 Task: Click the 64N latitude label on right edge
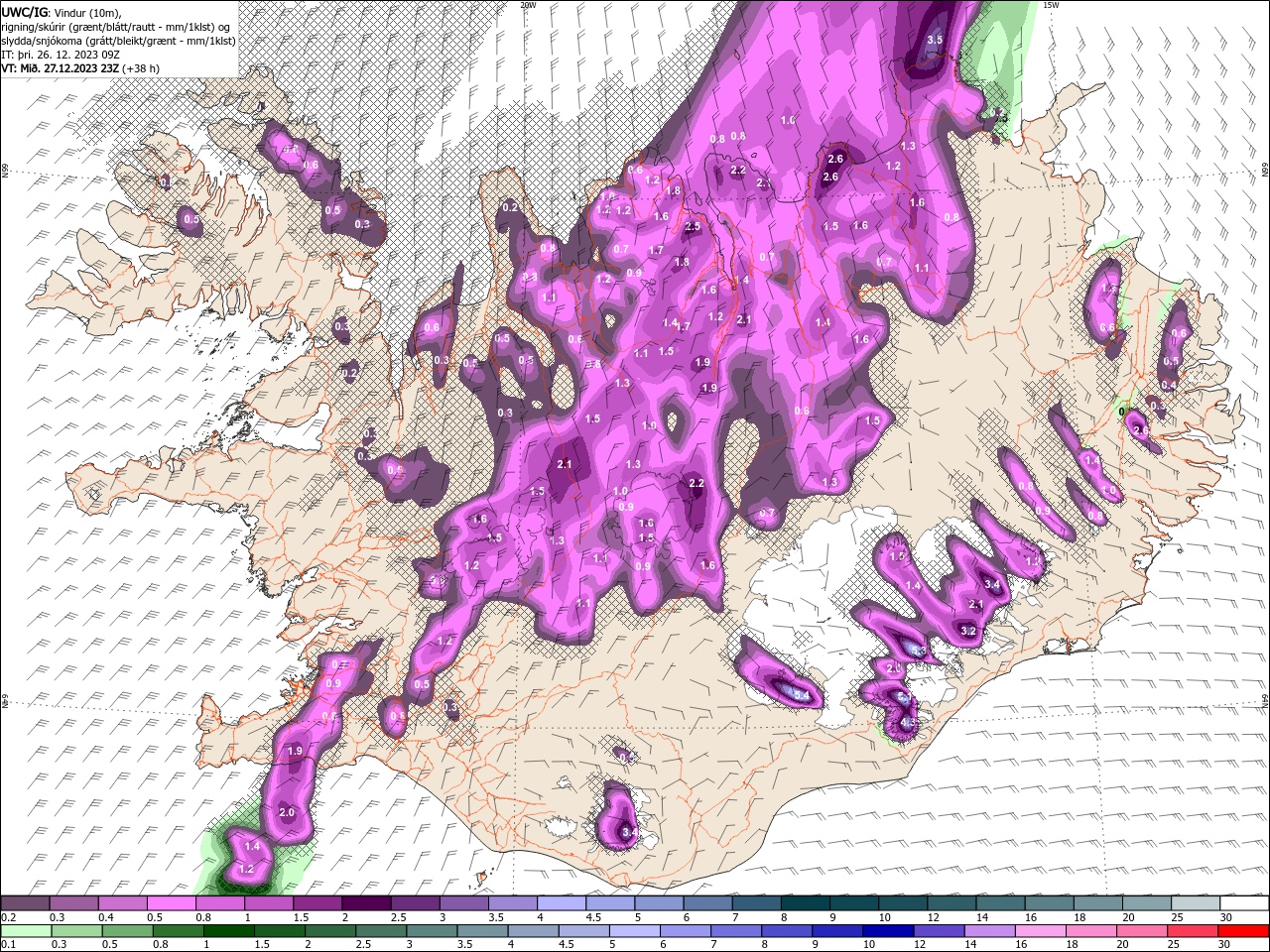point(1265,701)
